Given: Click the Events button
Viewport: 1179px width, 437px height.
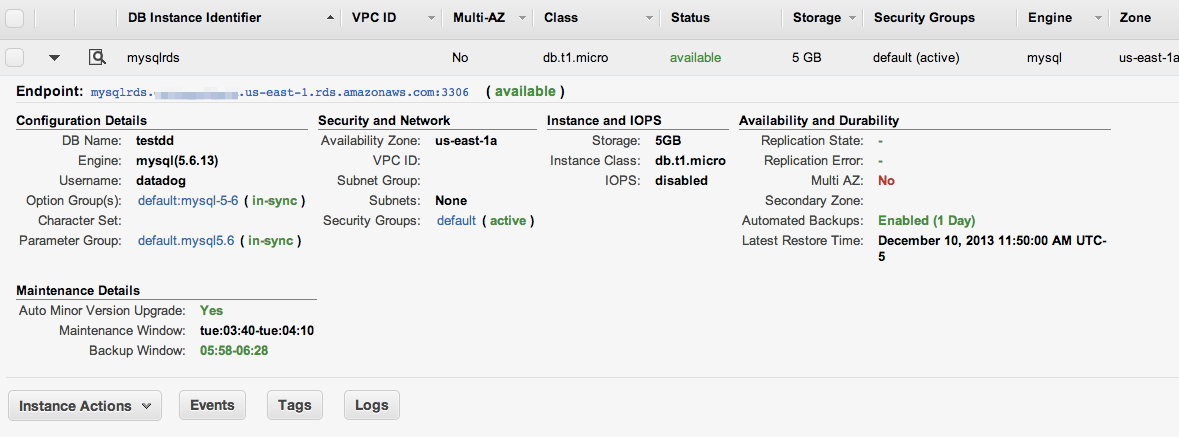Looking at the screenshot, I should coord(212,405).
